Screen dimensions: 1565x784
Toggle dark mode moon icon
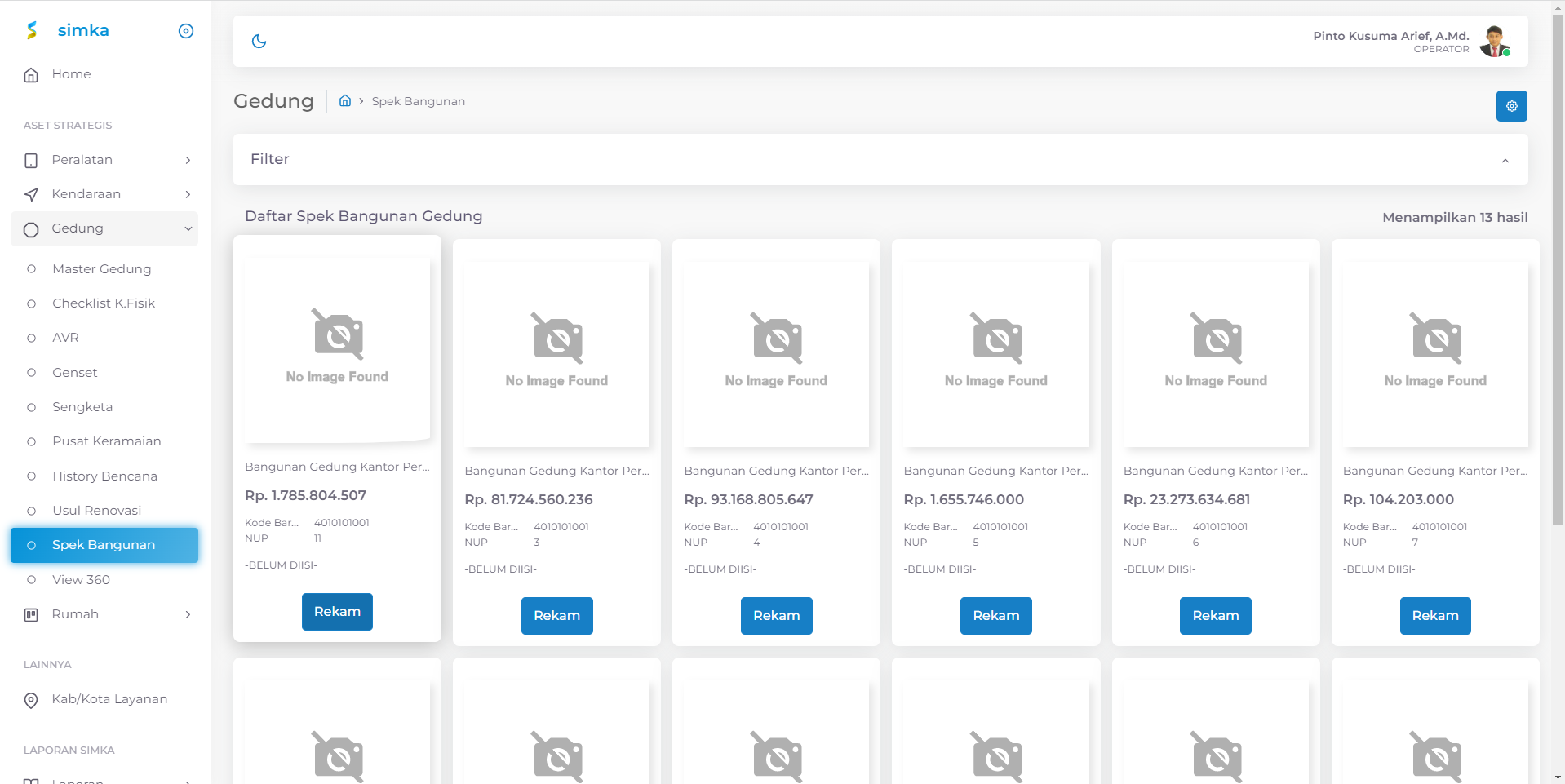(259, 41)
